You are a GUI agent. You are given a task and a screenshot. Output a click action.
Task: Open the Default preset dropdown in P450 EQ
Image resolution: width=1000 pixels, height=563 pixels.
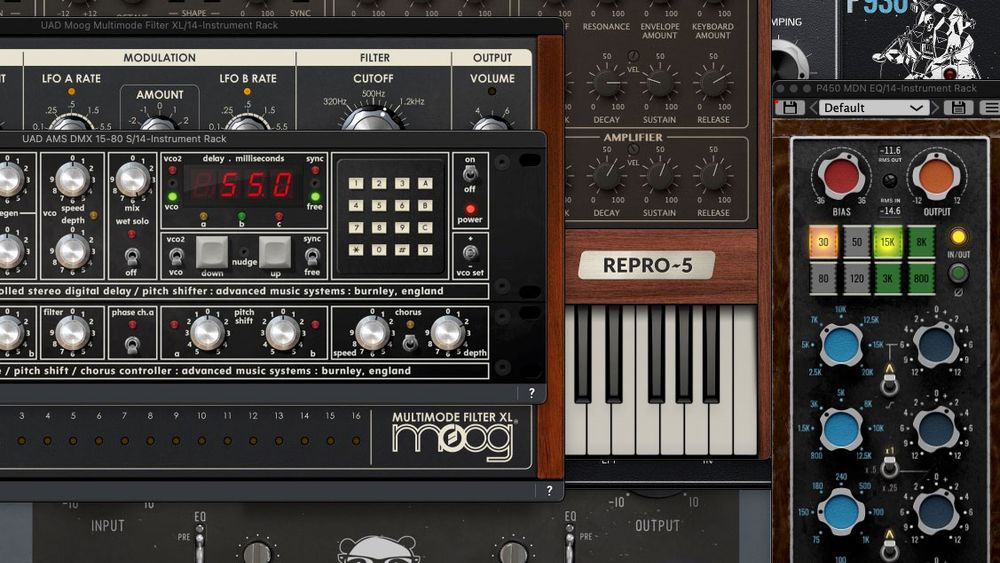[873, 108]
